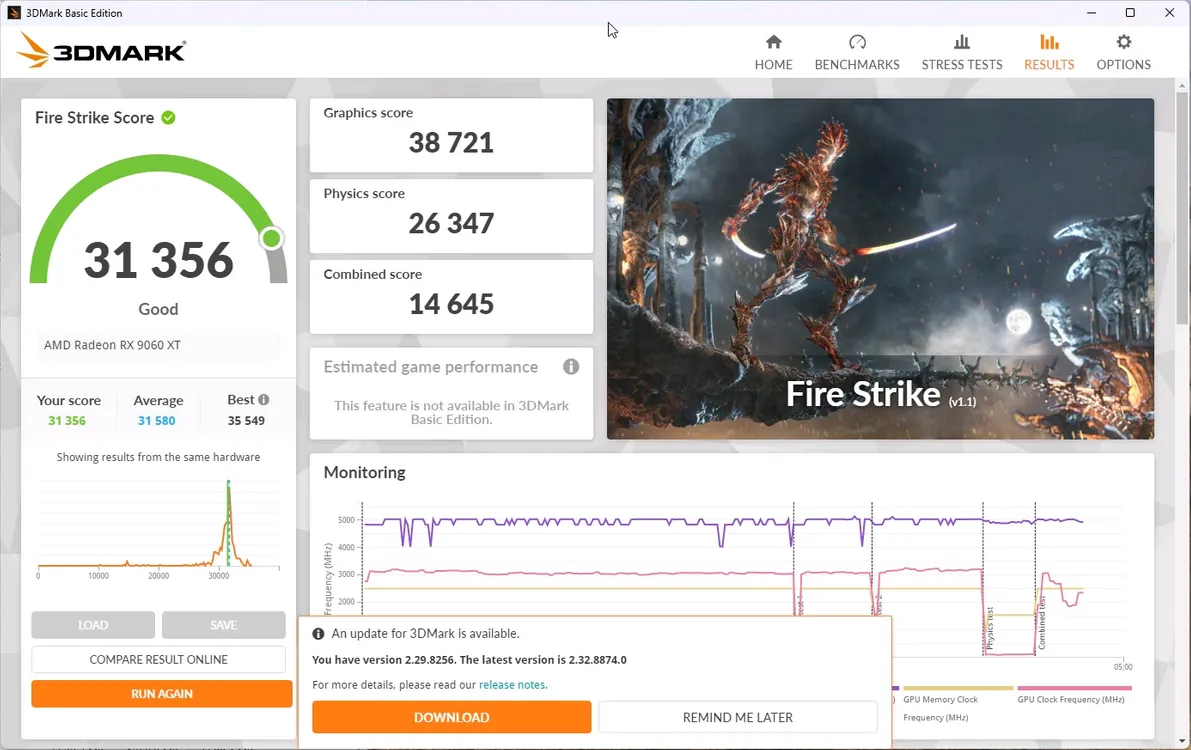
Task: Click the green validation check icon
Action: click(169, 118)
